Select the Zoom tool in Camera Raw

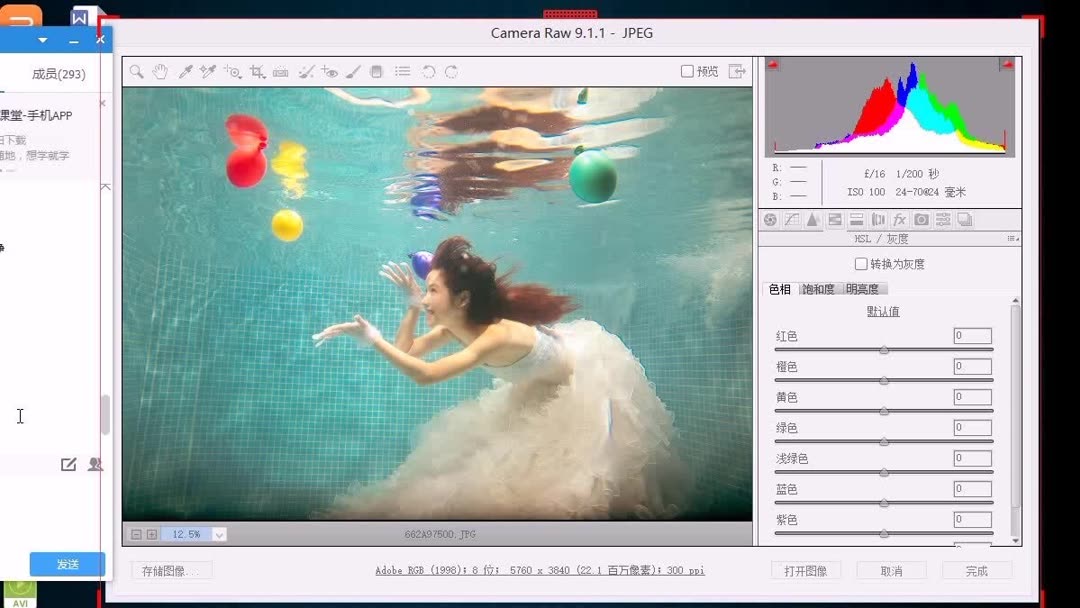click(136, 71)
